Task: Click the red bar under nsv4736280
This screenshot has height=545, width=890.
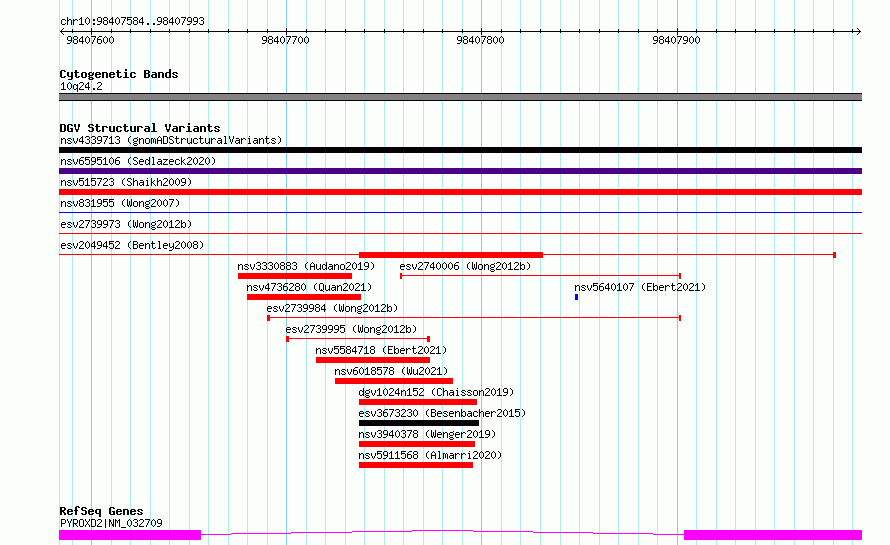Action: (304, 297)
